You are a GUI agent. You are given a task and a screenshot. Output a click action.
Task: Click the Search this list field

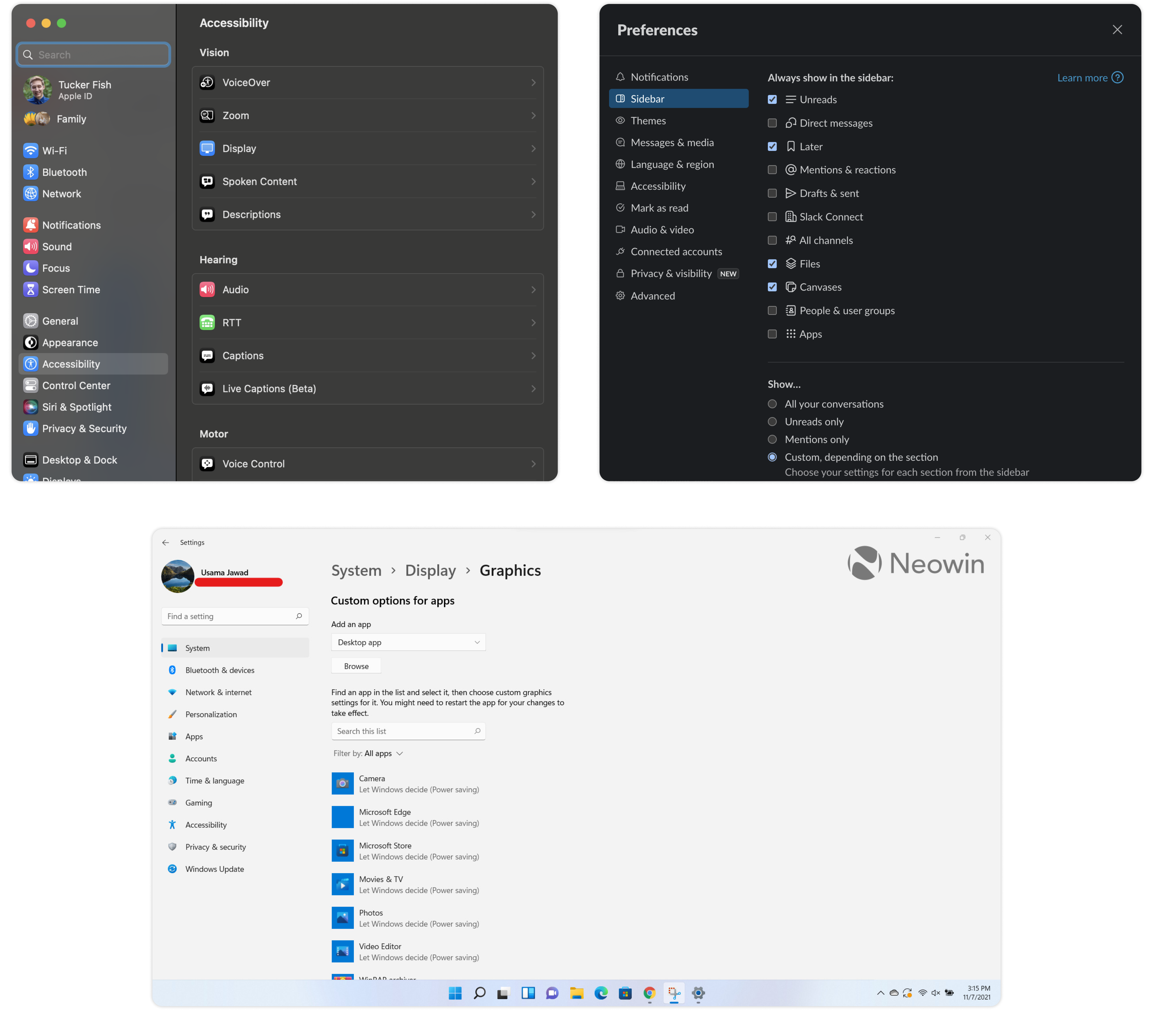(409, 731)
